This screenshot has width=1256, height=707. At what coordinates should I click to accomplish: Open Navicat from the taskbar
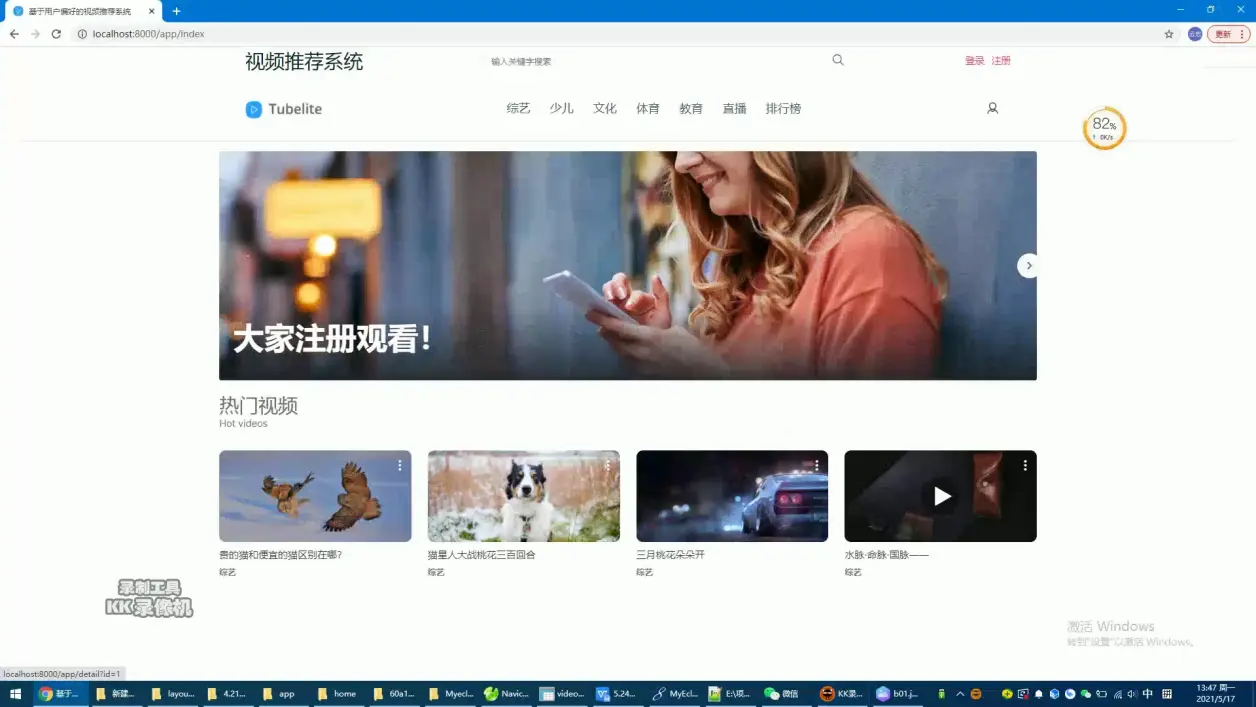tap(507, 694)
